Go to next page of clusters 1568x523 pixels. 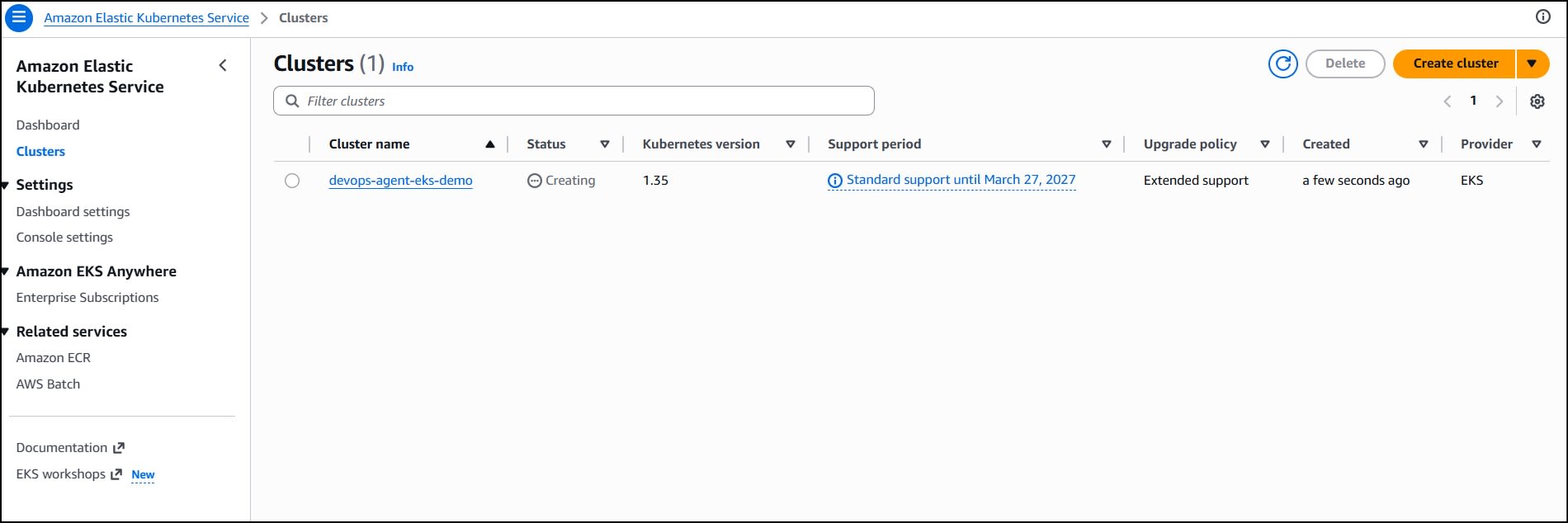tap(1500, 101)
